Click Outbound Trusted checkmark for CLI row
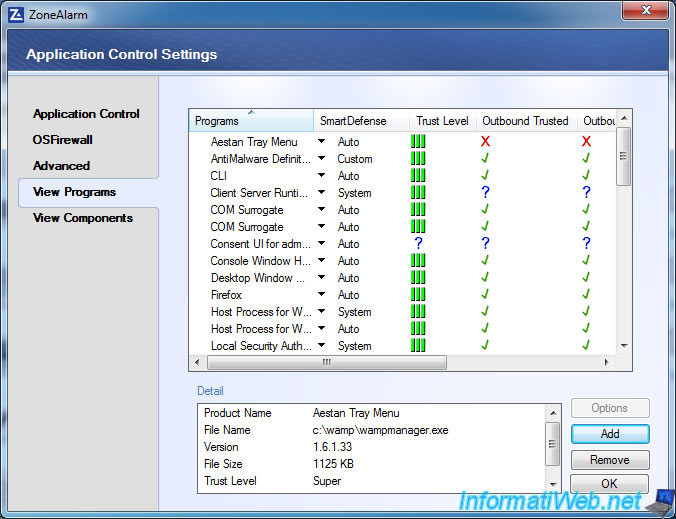The height and width of the screenshot is (519, 676). pos(485,175)
